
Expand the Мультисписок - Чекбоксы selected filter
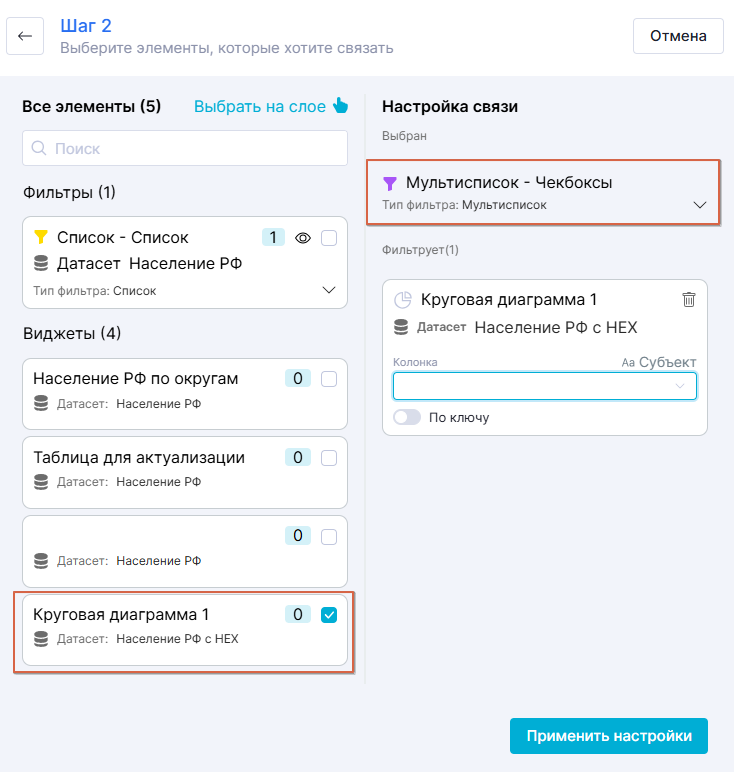click(700, 205)
